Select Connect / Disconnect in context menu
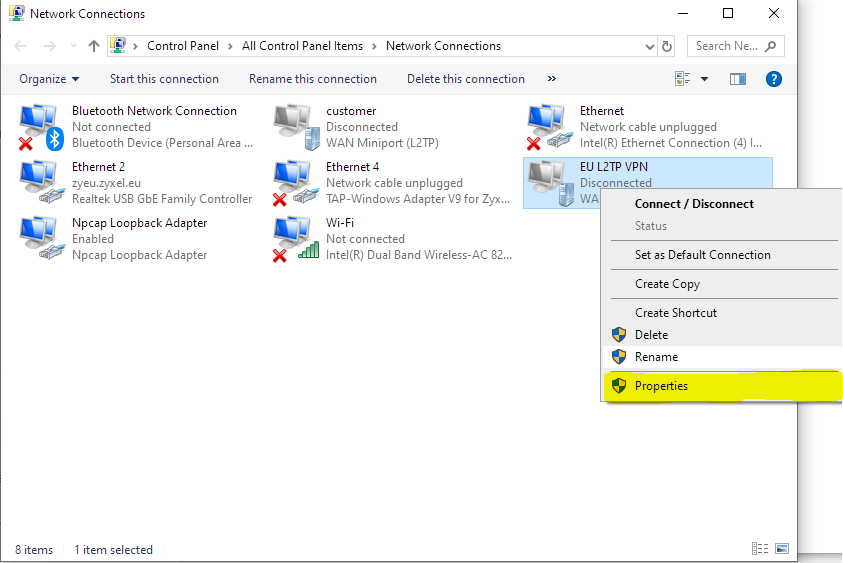Viewport: 843px width, 563px height. point(694,204)
